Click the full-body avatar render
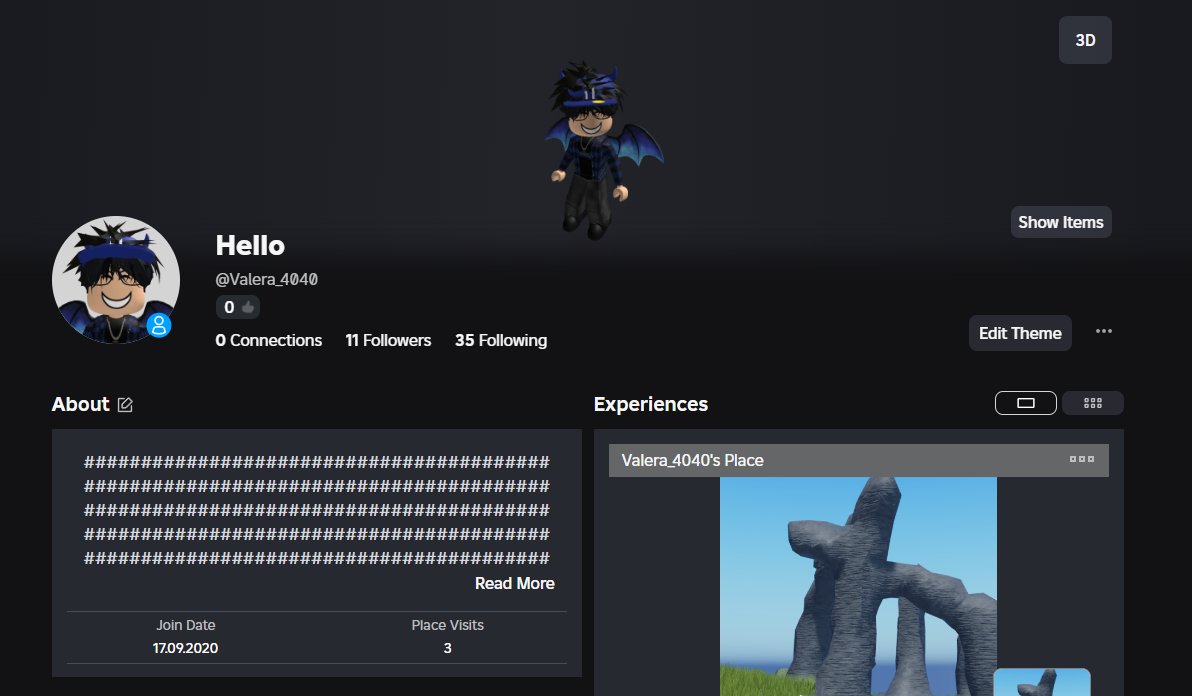 pos(602,150)
